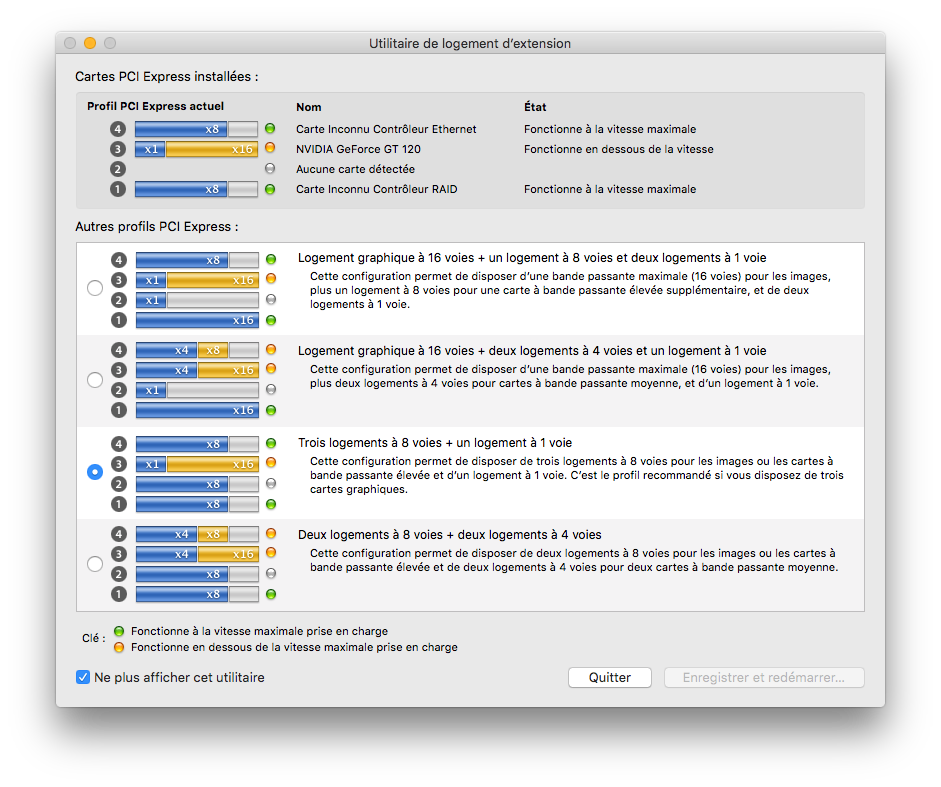941x787 pixels.
Task: Click the grey status light for the empty slot 2
Action: point(270,169)
